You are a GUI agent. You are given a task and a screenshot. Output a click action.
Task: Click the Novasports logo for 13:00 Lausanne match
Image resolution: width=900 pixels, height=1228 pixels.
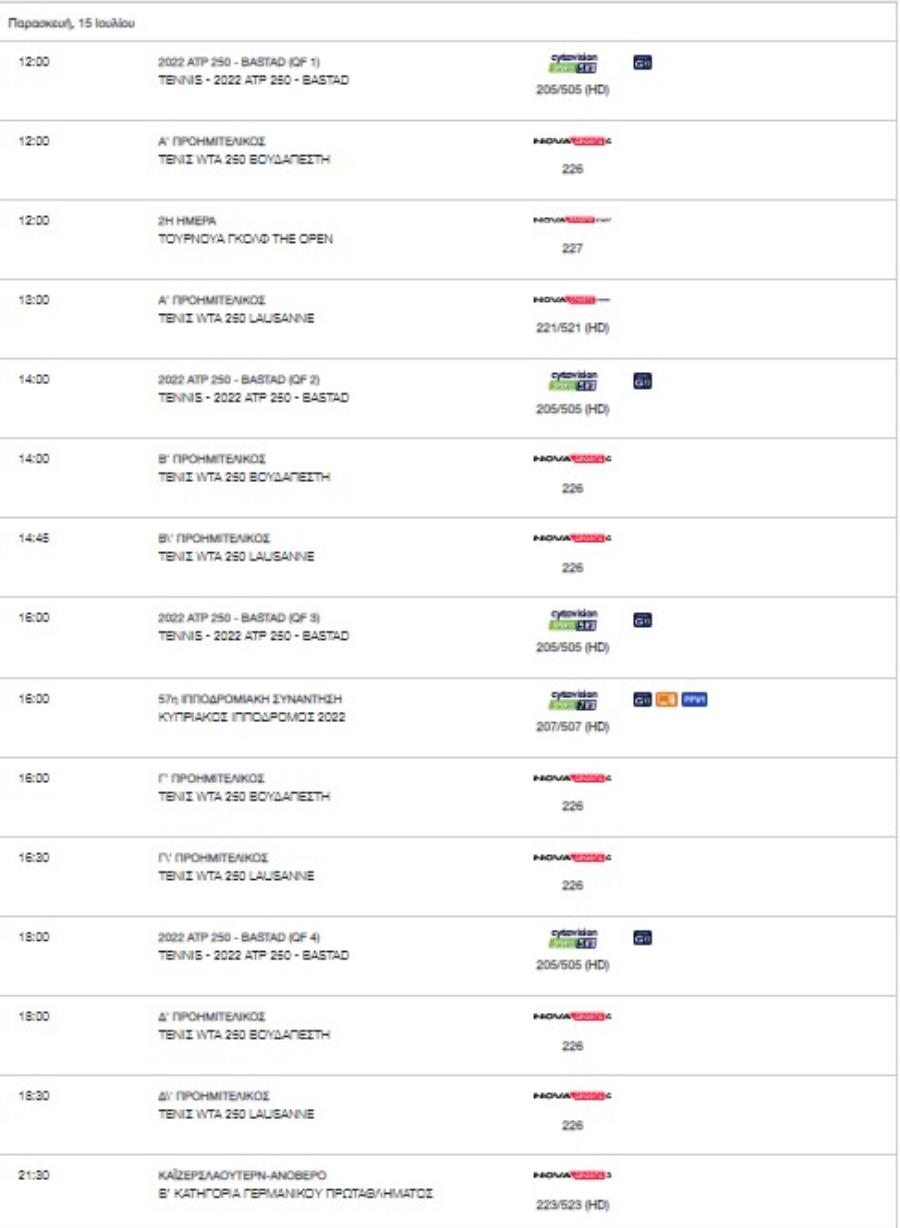tap(573, 300)
